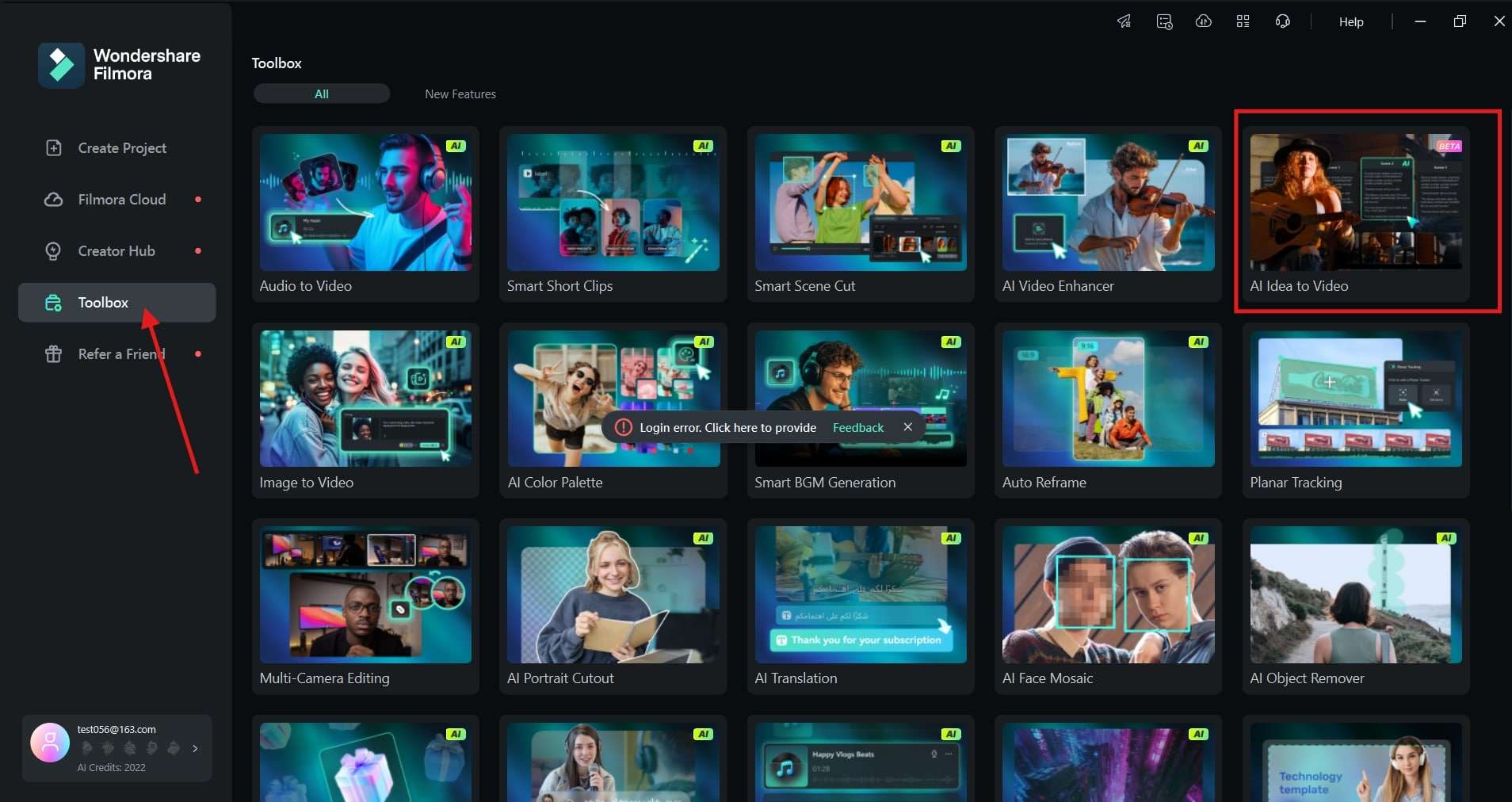Dismiss the login error notification
Image resolution: width=1512 pixels, height=802 pixels.
tap(908, 427)
